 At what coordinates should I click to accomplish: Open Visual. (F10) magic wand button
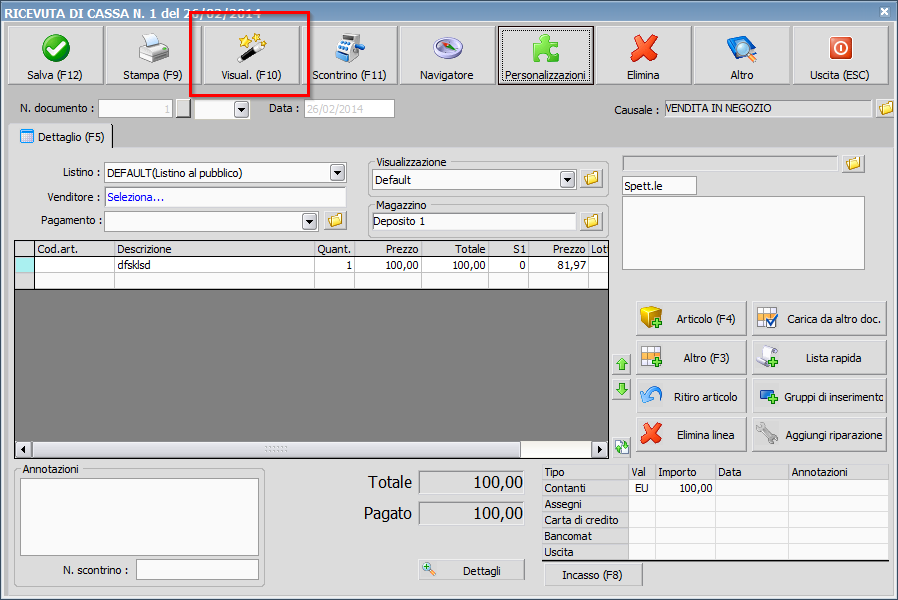[x=251, y=56]
